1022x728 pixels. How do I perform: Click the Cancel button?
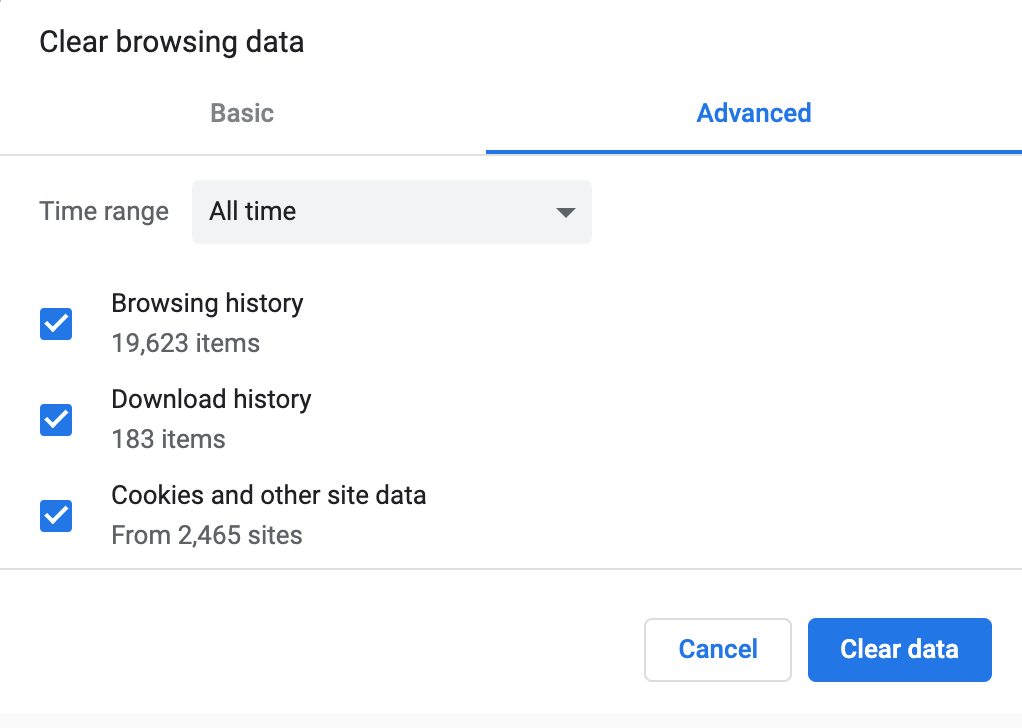click(x=717, y=649)
